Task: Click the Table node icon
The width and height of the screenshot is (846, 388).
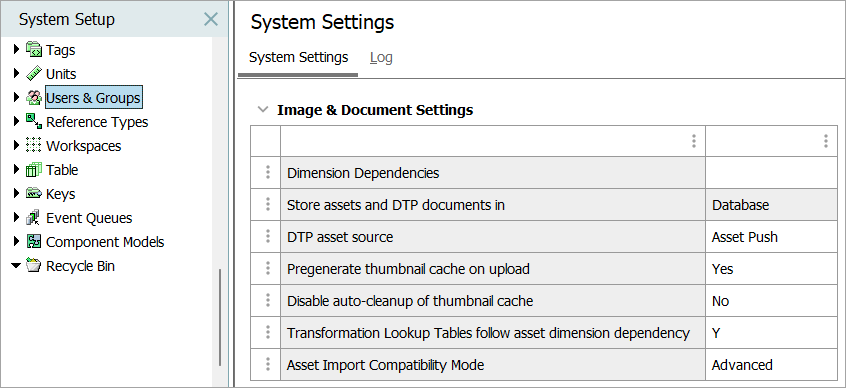Action: point(33,169)
